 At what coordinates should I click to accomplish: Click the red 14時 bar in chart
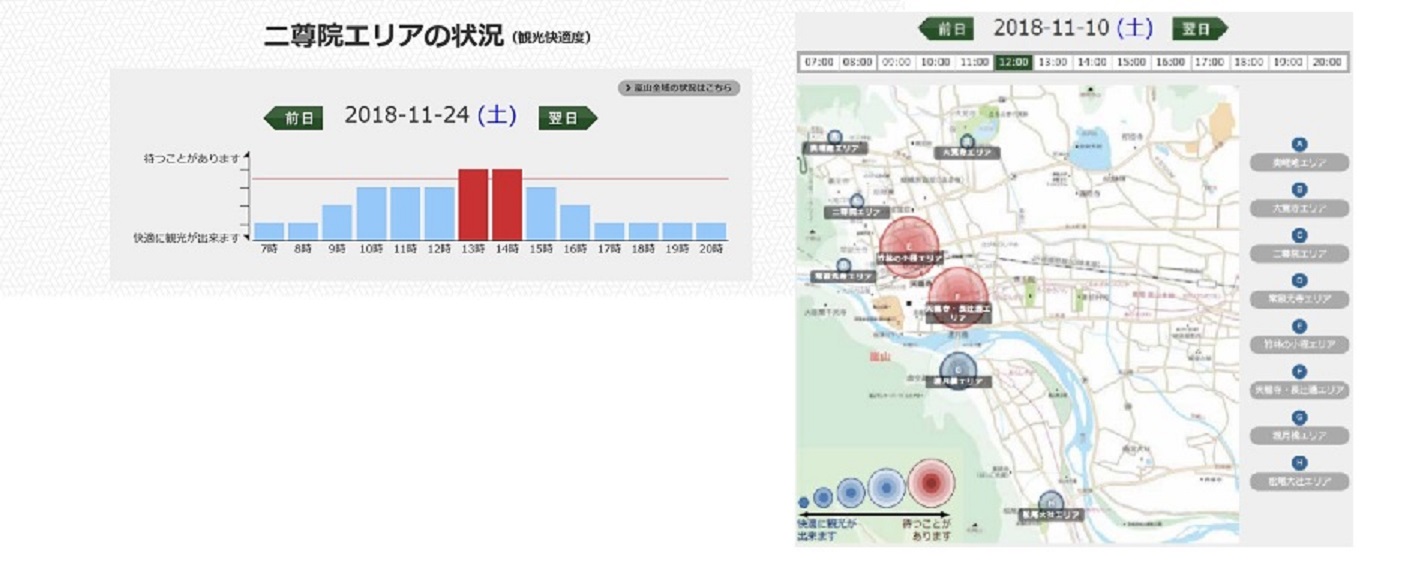pyautogui.click(x=507, y=205)
